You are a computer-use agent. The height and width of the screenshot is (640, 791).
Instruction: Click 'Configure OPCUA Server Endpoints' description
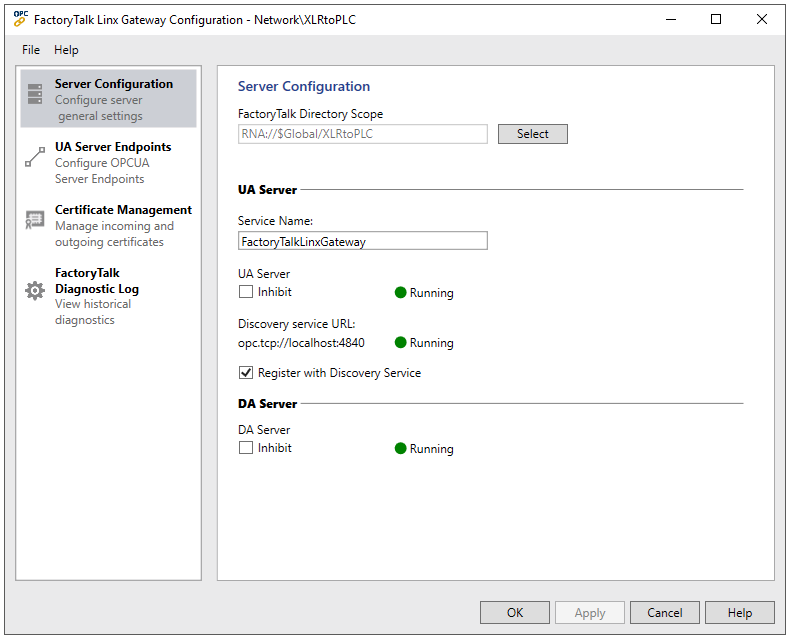[x=102, y=171]
